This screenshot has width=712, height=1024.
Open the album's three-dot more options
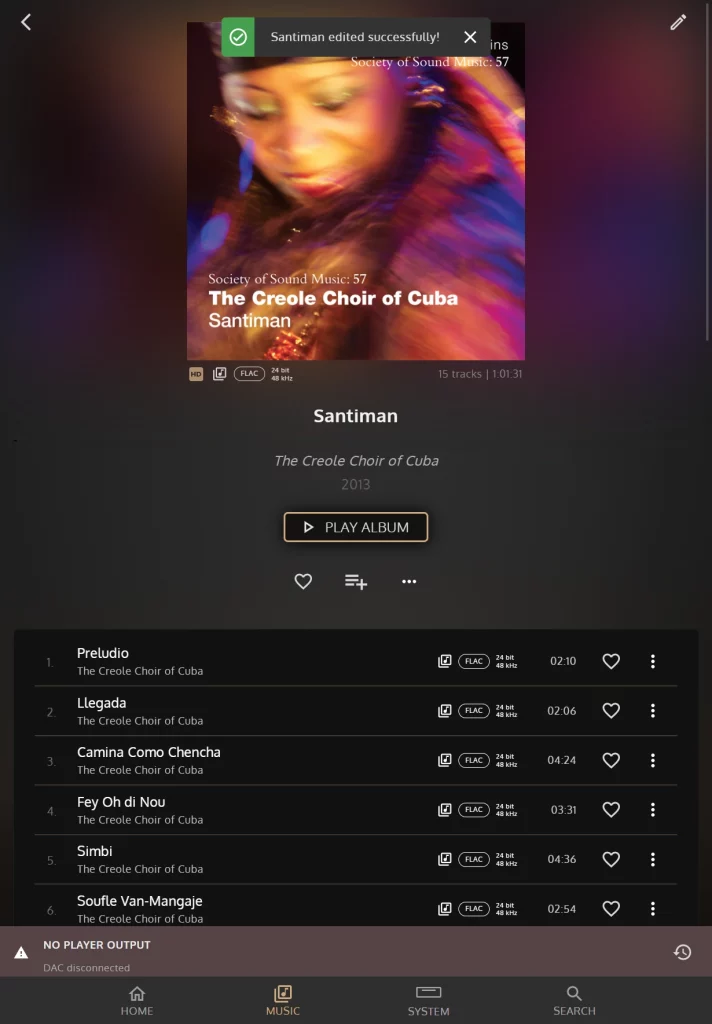pos(409,581)
